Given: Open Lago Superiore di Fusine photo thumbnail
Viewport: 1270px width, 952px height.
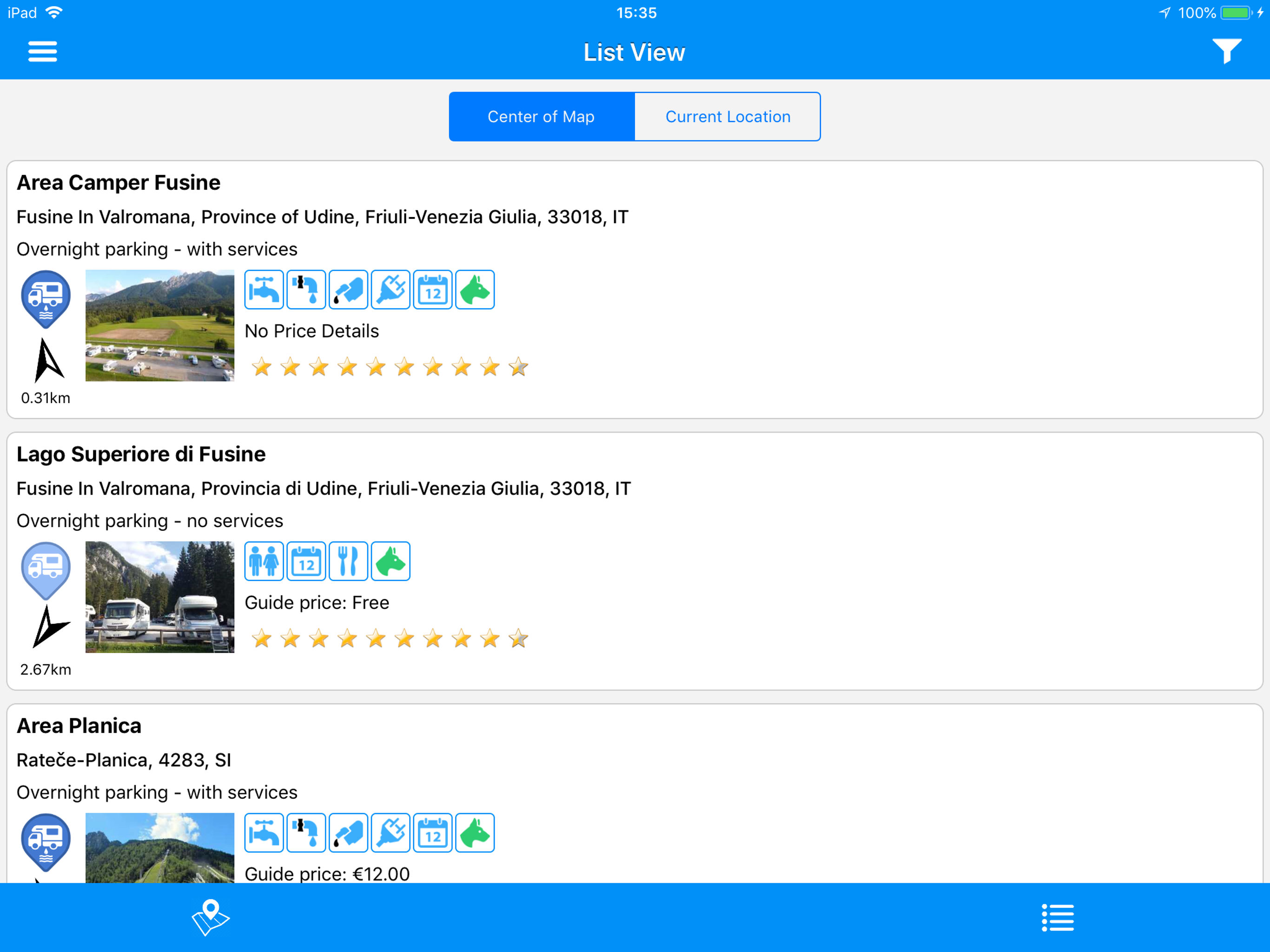Looking at the screenshot, I should click(x=159, y=597).
